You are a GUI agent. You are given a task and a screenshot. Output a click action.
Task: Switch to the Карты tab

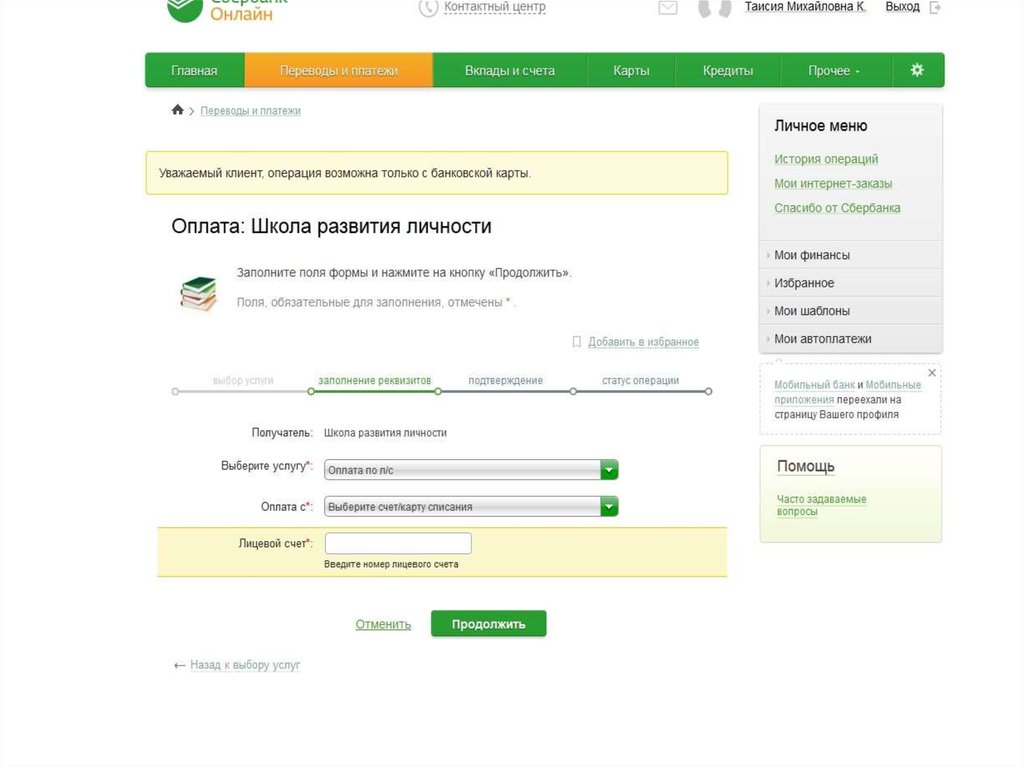coord(631,70)
